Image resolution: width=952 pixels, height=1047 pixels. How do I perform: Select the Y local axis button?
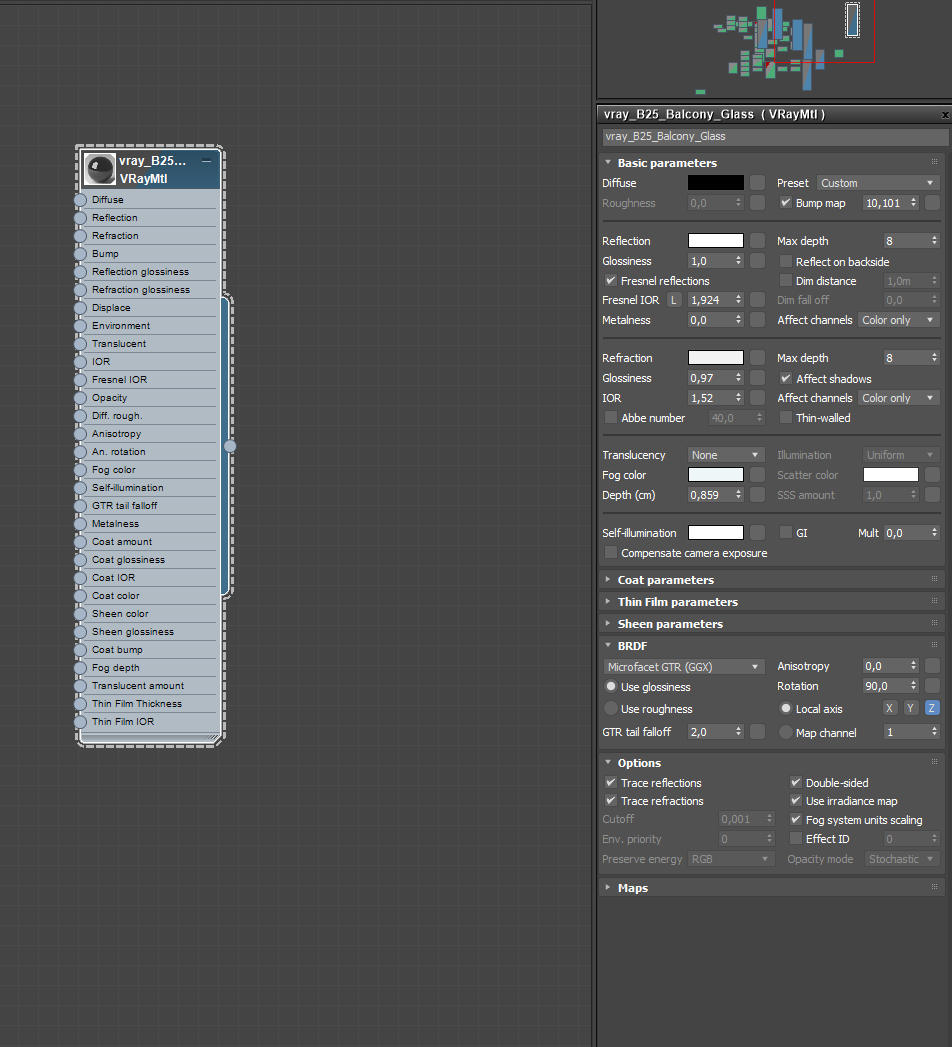point(911,708)
